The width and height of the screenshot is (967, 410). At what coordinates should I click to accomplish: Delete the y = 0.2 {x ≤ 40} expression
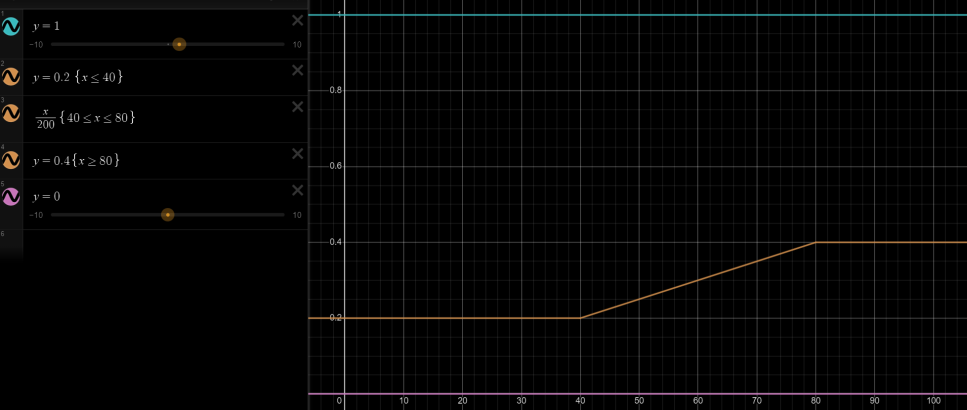pyautogui.click(x=297, y=70)
